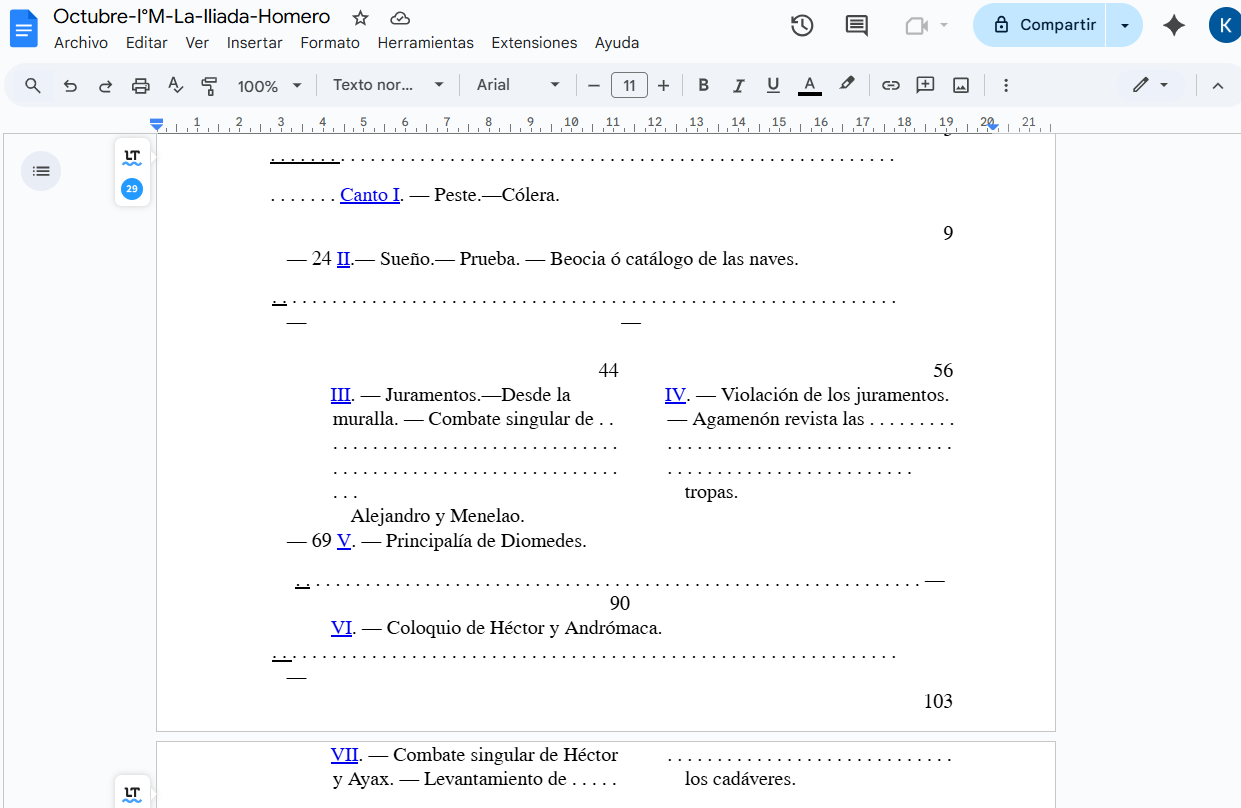Viewport: 1241px width, 808px height.
Task: Open the 100% zoom dropdown
Action: coord(269,85)
